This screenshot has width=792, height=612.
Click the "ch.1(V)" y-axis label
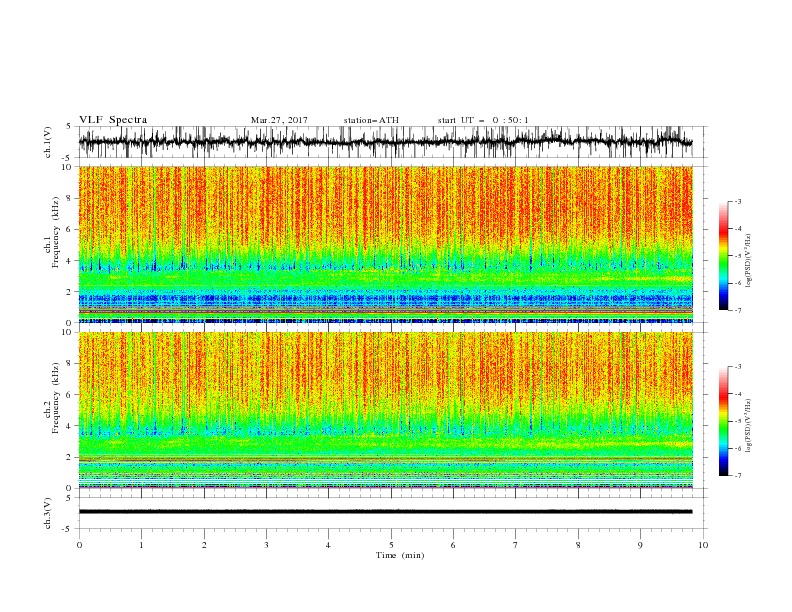48,142
